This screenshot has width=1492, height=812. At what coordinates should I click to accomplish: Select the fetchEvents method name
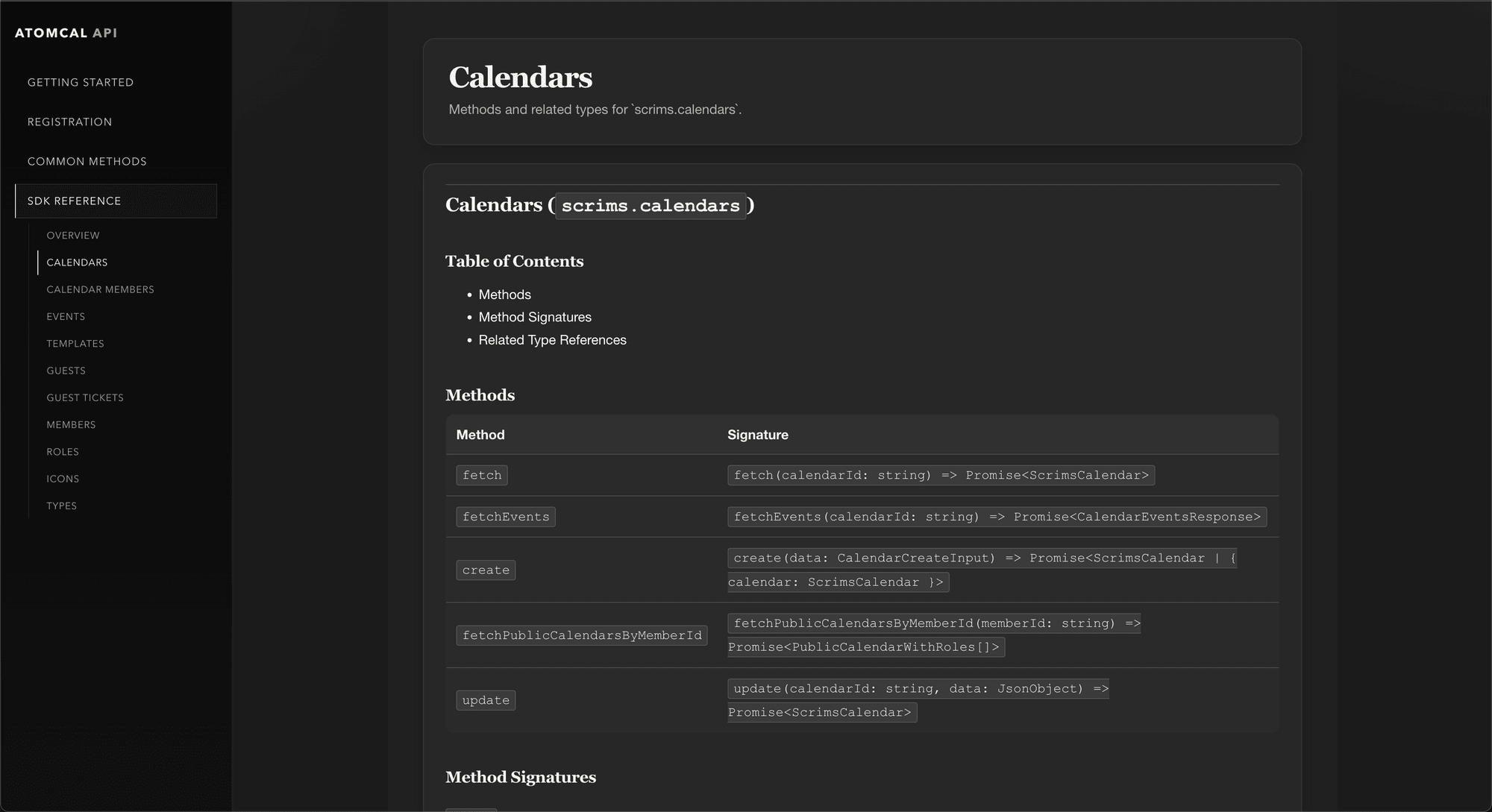505,516
